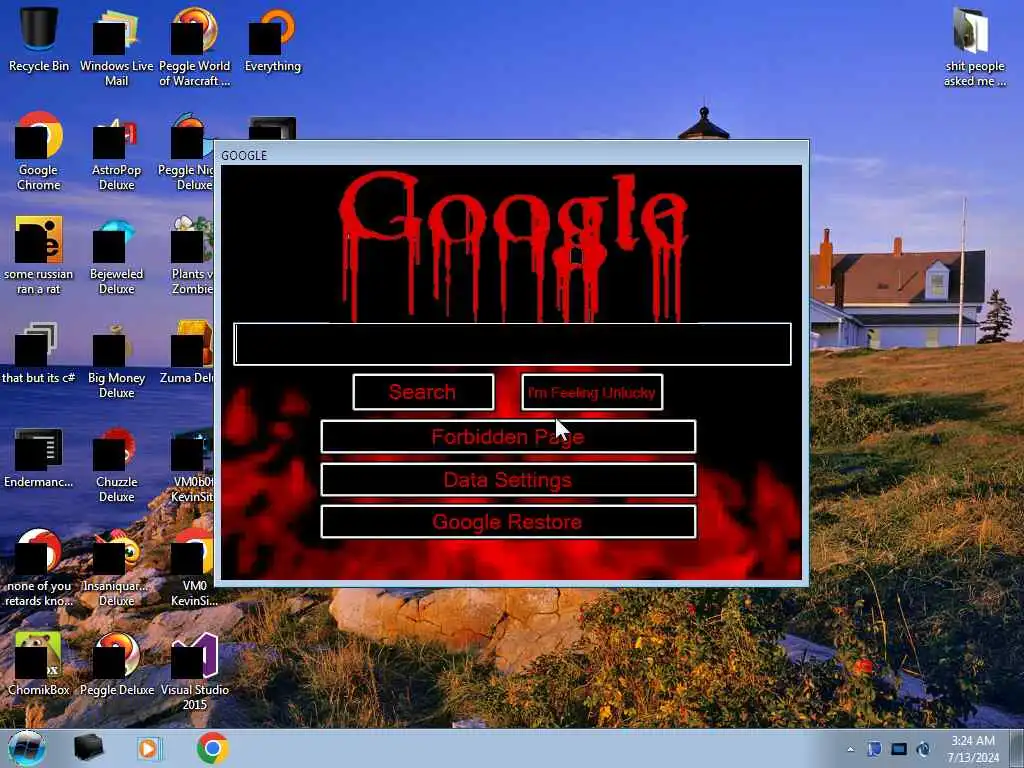Select the AstroPop Deluxe desktop icon
Image resolution: width=1024 pixels, height=768 pixels.
click(x=116, y=152)
